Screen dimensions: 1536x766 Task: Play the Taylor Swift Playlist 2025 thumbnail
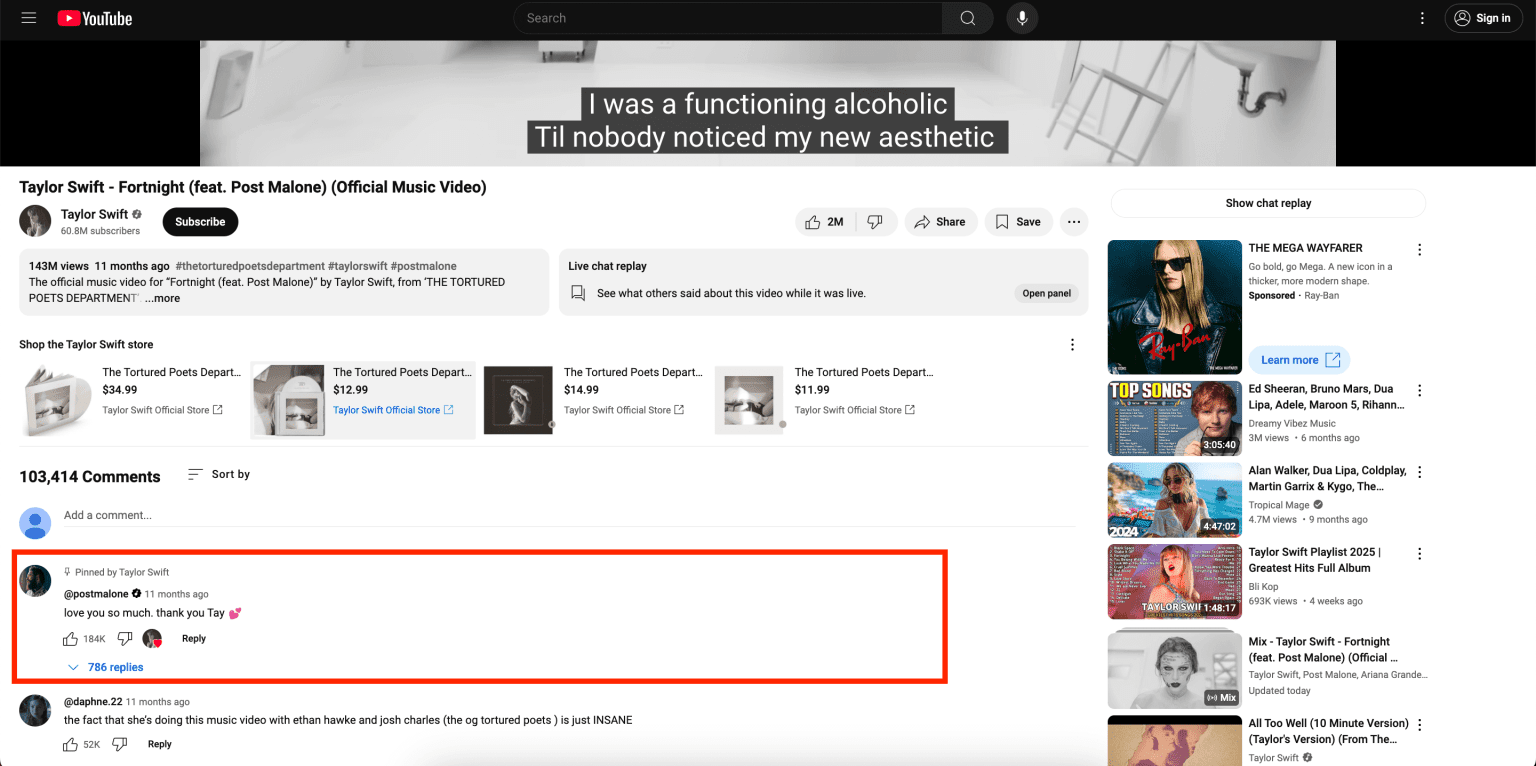click(x=1174, y=581)
